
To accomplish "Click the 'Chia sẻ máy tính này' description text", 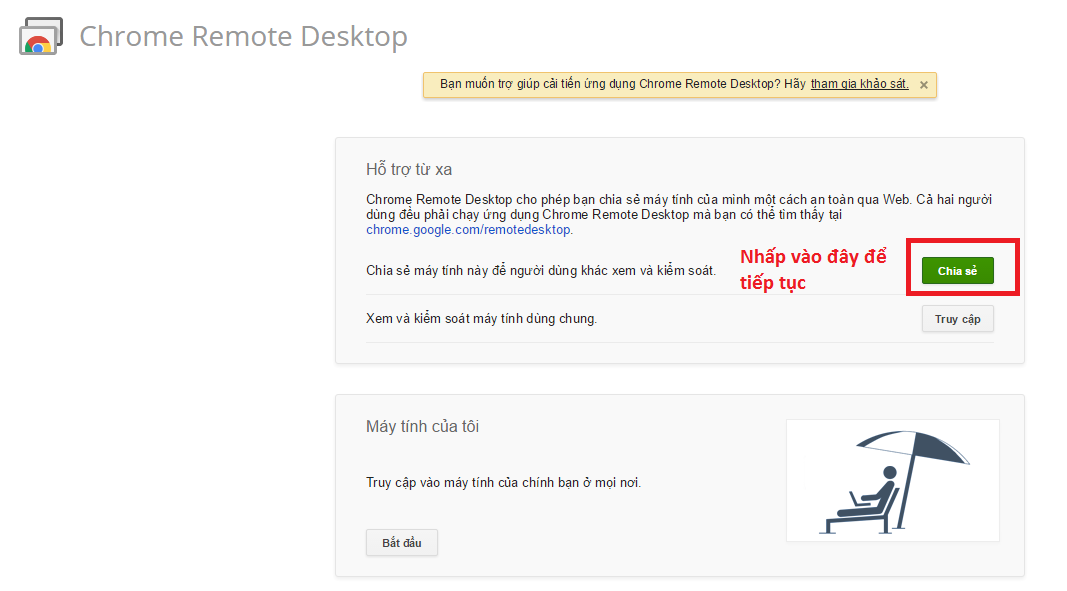I will [x=541, y=270].
